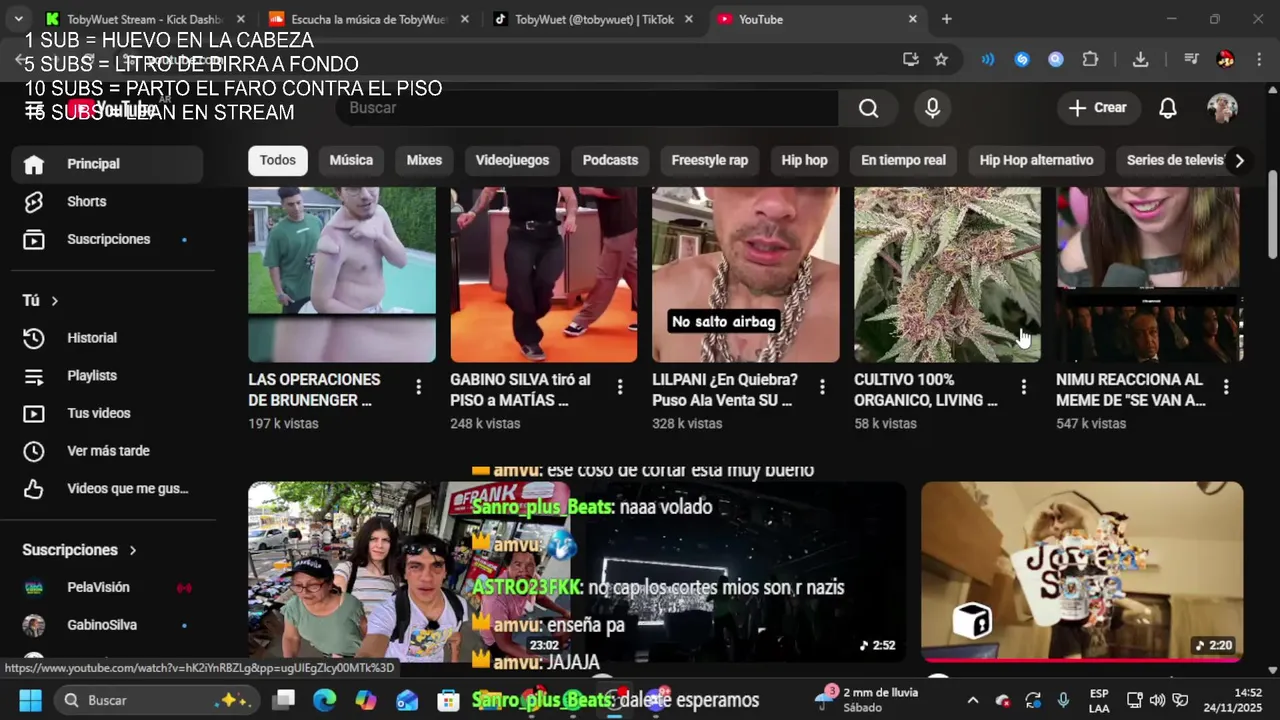Select Freestyle rap filter chip
The height and width of the screenshot is (720, 1280).
(x=710, y=160)
